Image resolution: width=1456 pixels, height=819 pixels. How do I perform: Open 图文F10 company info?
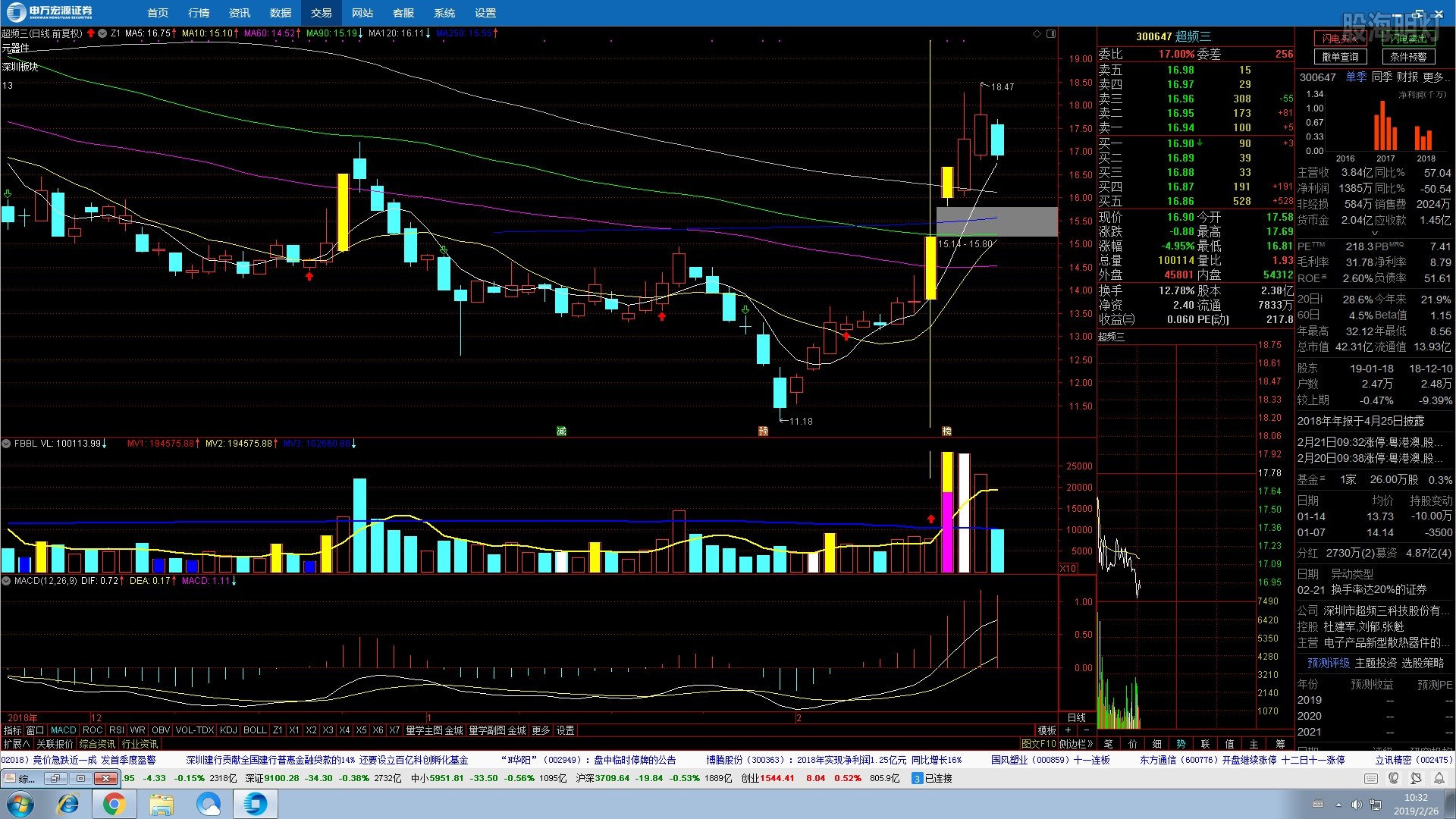pos(1038,744)
